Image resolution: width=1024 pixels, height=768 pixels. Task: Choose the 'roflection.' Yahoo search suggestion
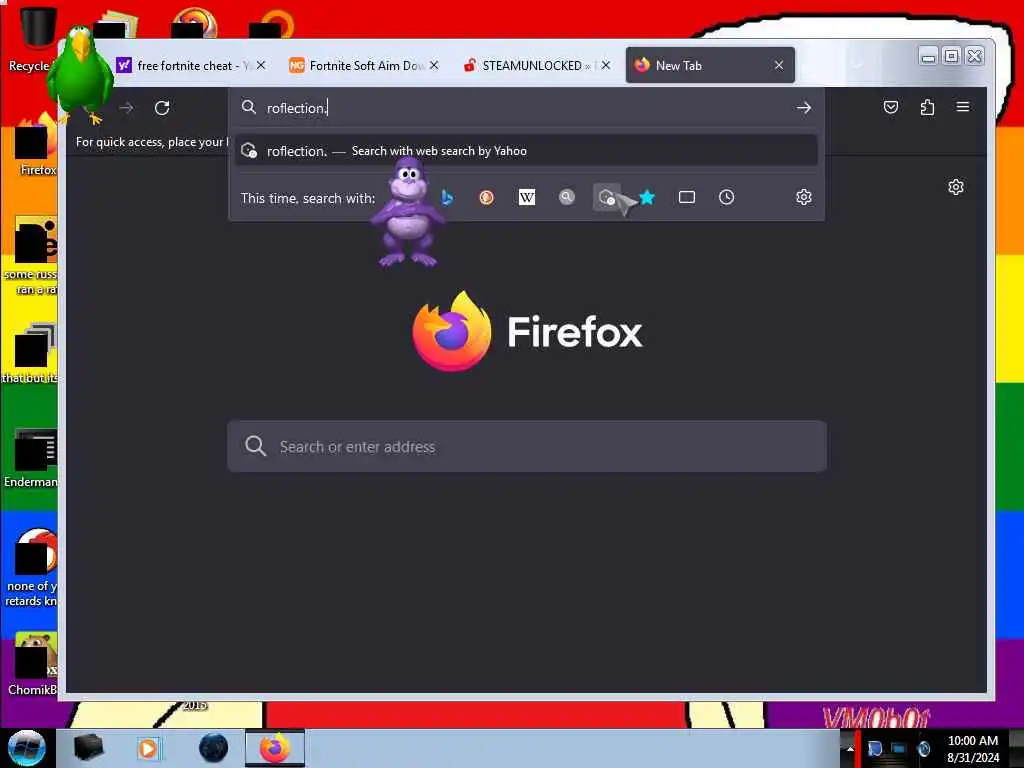pos(526,151)
